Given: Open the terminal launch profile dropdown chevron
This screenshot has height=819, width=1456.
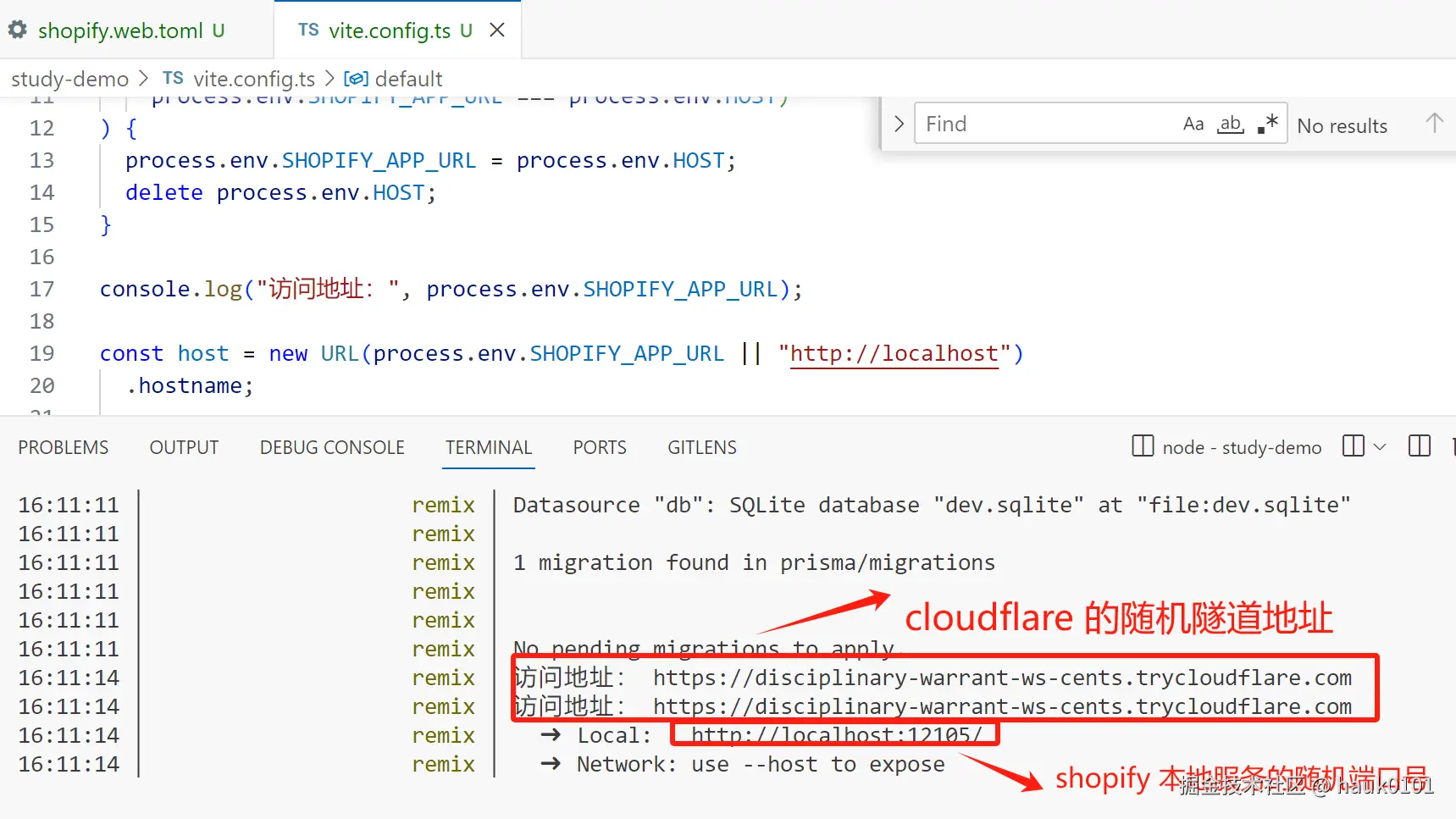Looking at the screenshot, I should [1380, 446].
